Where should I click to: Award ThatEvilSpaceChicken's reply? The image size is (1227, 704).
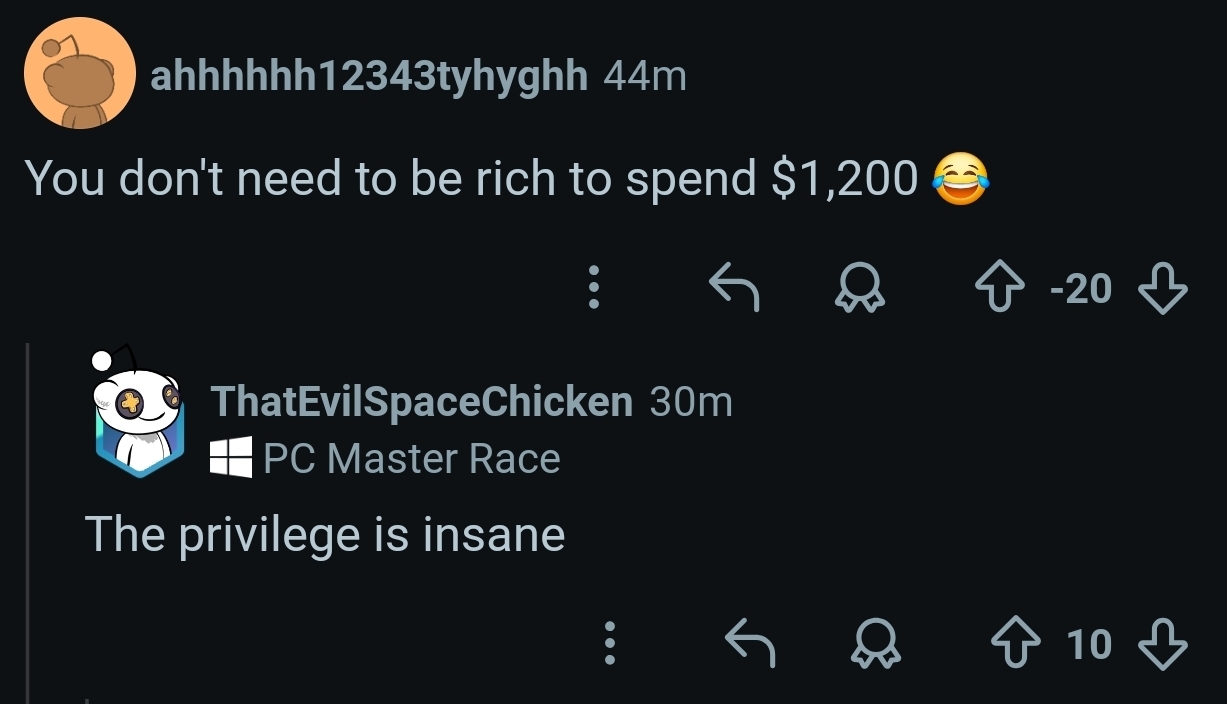tap(875, 644)
